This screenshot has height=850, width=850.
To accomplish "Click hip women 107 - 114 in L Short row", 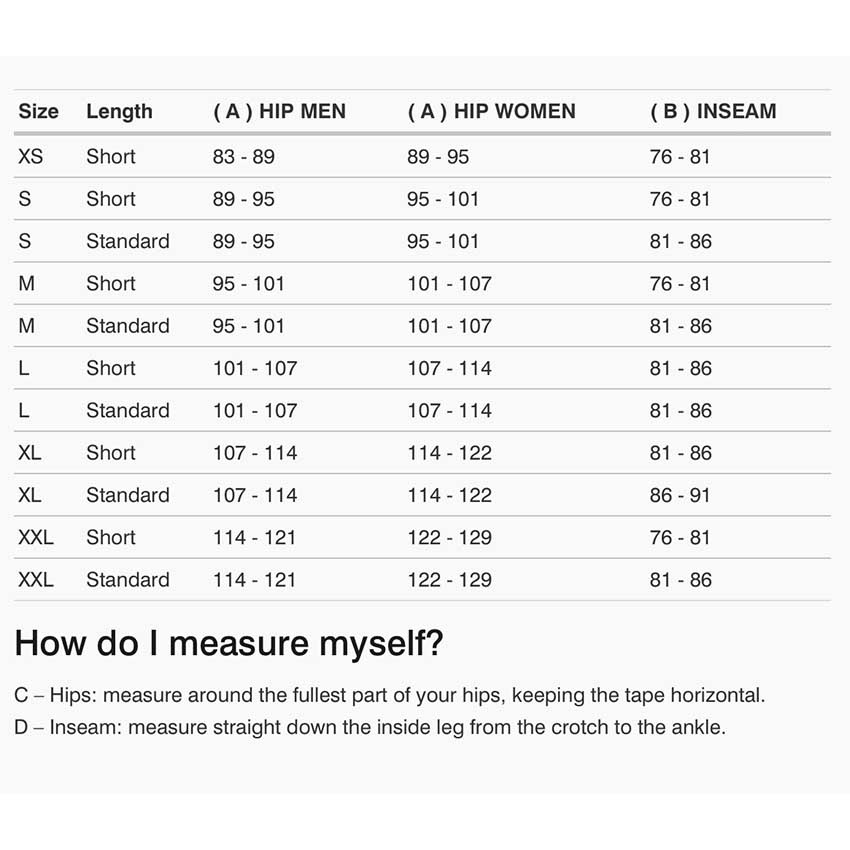I will coord(449,368).
